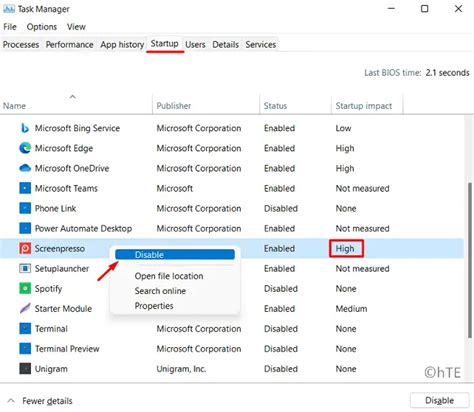Click the Microsoft Teams row icon
This screenshot has width=474, height=412.
[25, 188]
